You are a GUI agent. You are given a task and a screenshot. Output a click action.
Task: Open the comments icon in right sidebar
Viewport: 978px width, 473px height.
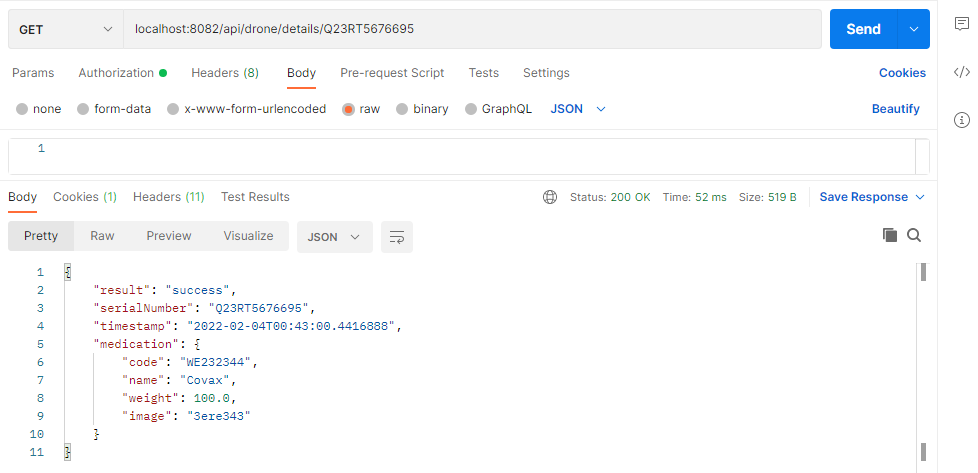(961, 24)
